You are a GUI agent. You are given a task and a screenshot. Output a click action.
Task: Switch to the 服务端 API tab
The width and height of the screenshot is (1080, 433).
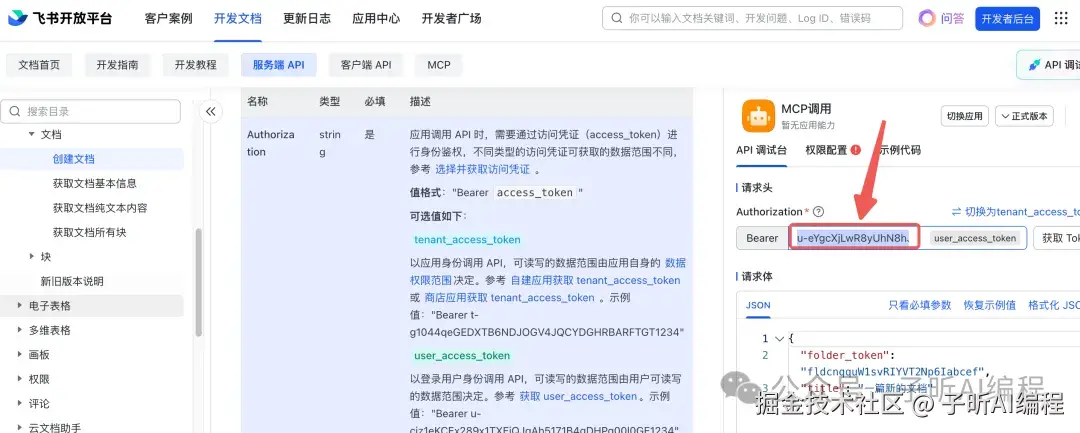[278, 65]
